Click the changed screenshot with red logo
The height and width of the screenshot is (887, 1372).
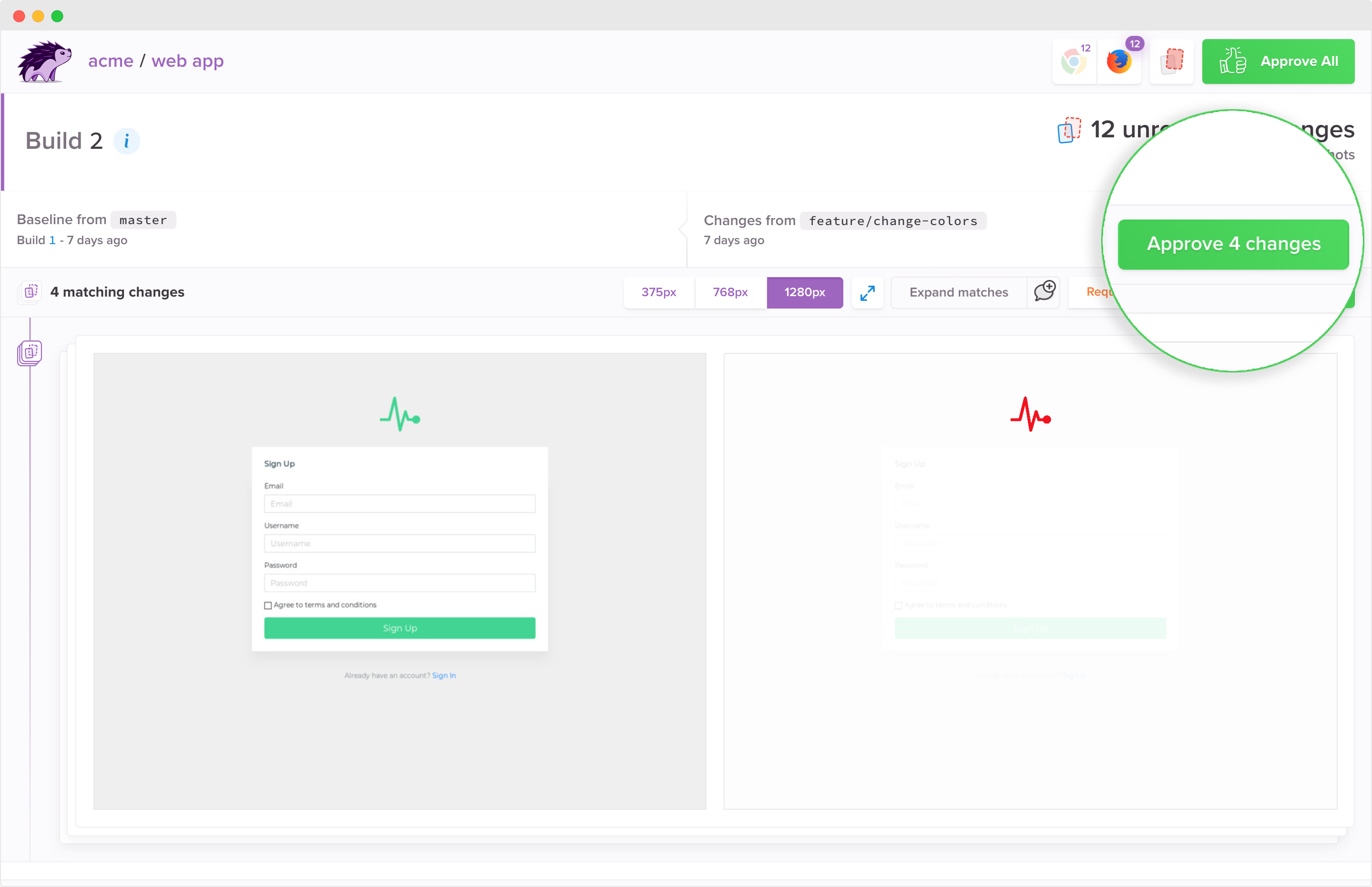pyautogui.click(x=1029, y=580)
